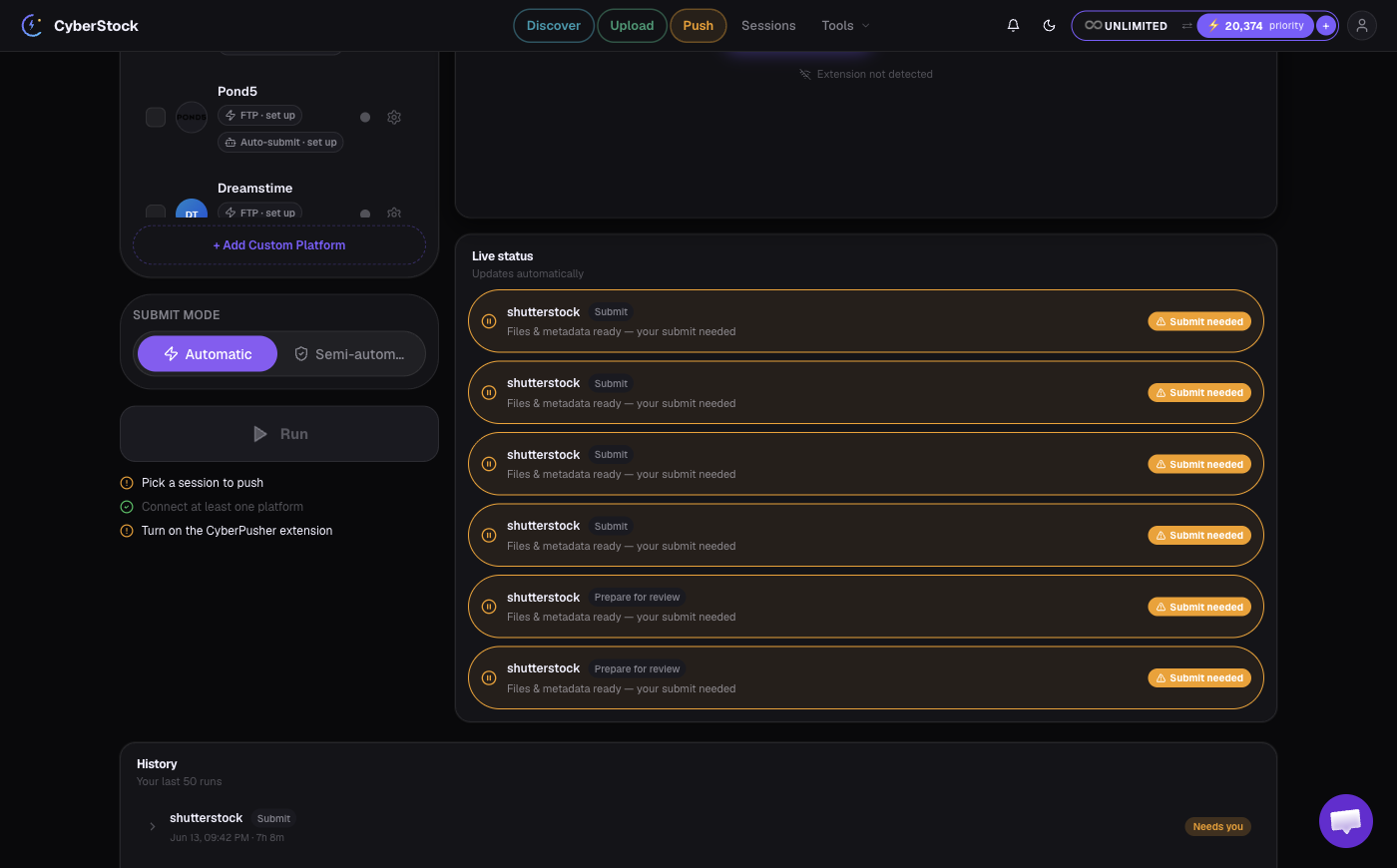Select Semi-automatic submit mode
Screen dimensions: 1397x868
(349, 354)
